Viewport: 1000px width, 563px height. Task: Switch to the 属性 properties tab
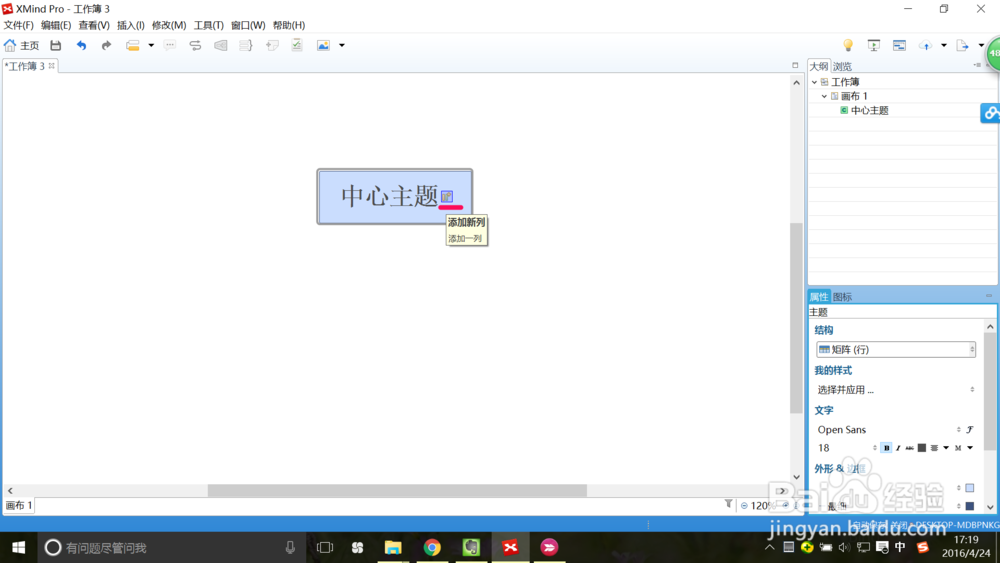pyautogui.click(x=819, y=296)
